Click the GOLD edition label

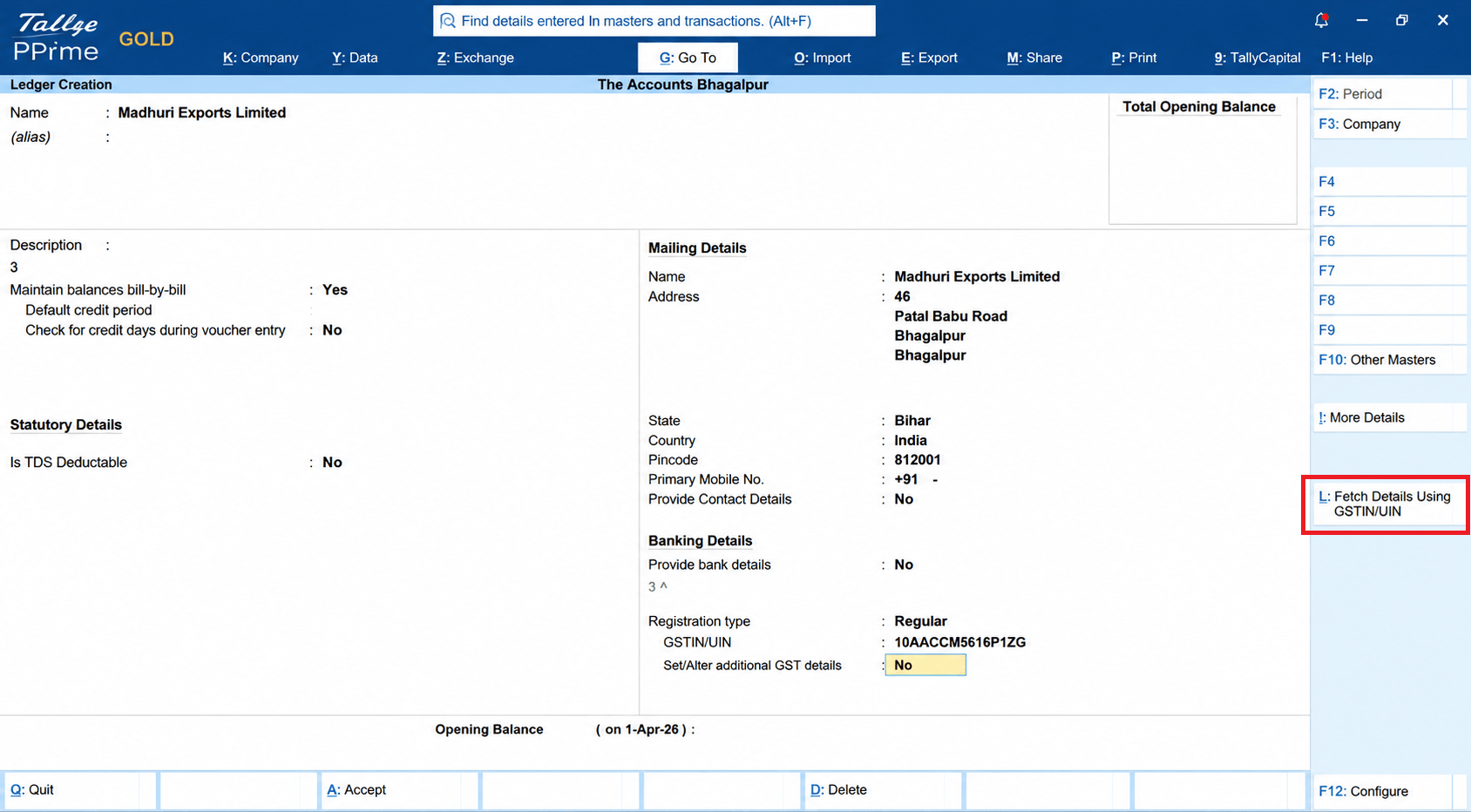coord(146,39)
